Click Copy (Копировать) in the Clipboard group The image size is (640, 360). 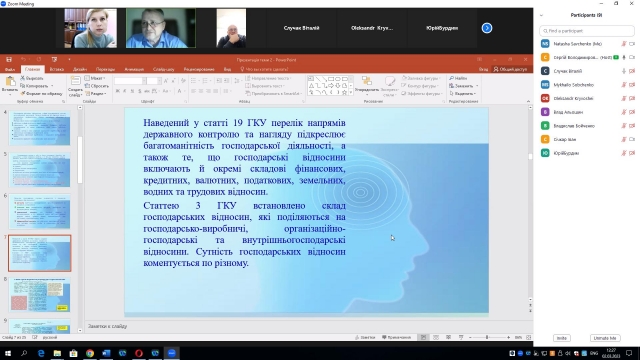[x=37, y=86]
